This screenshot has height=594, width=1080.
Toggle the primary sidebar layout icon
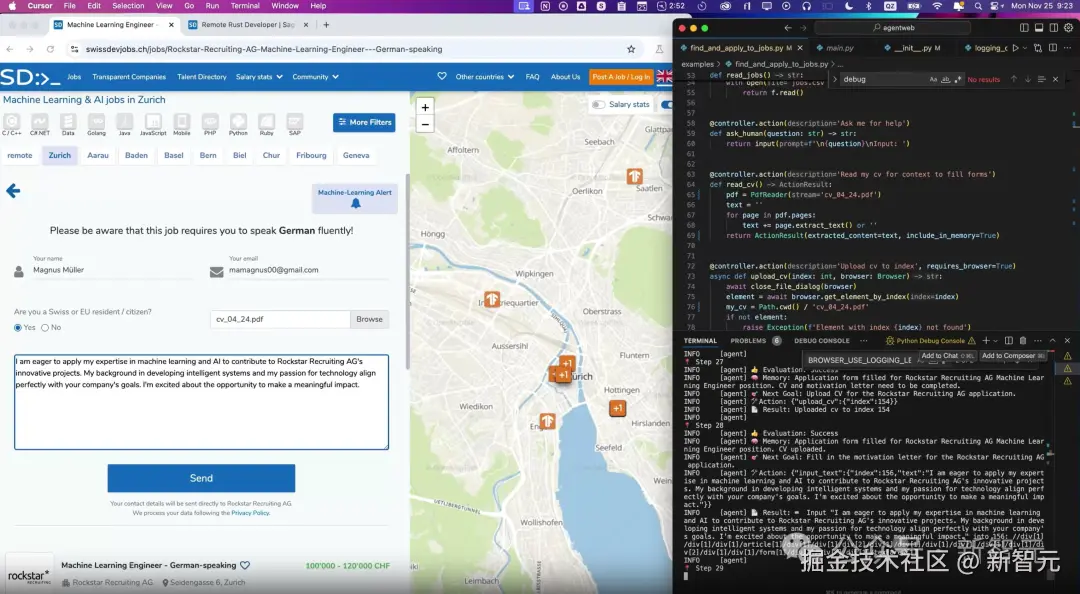pyautogui.click(x=1024, y=28)
